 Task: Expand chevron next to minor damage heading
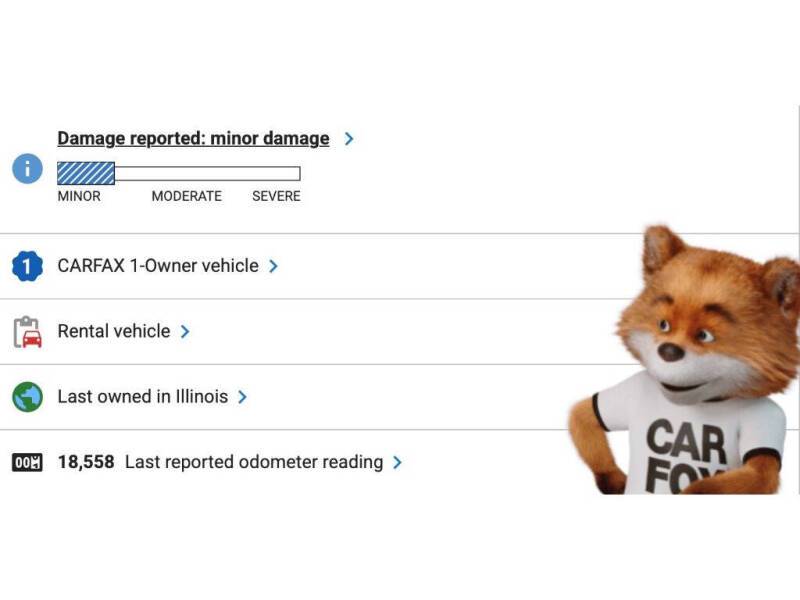(x=349, y=139)
